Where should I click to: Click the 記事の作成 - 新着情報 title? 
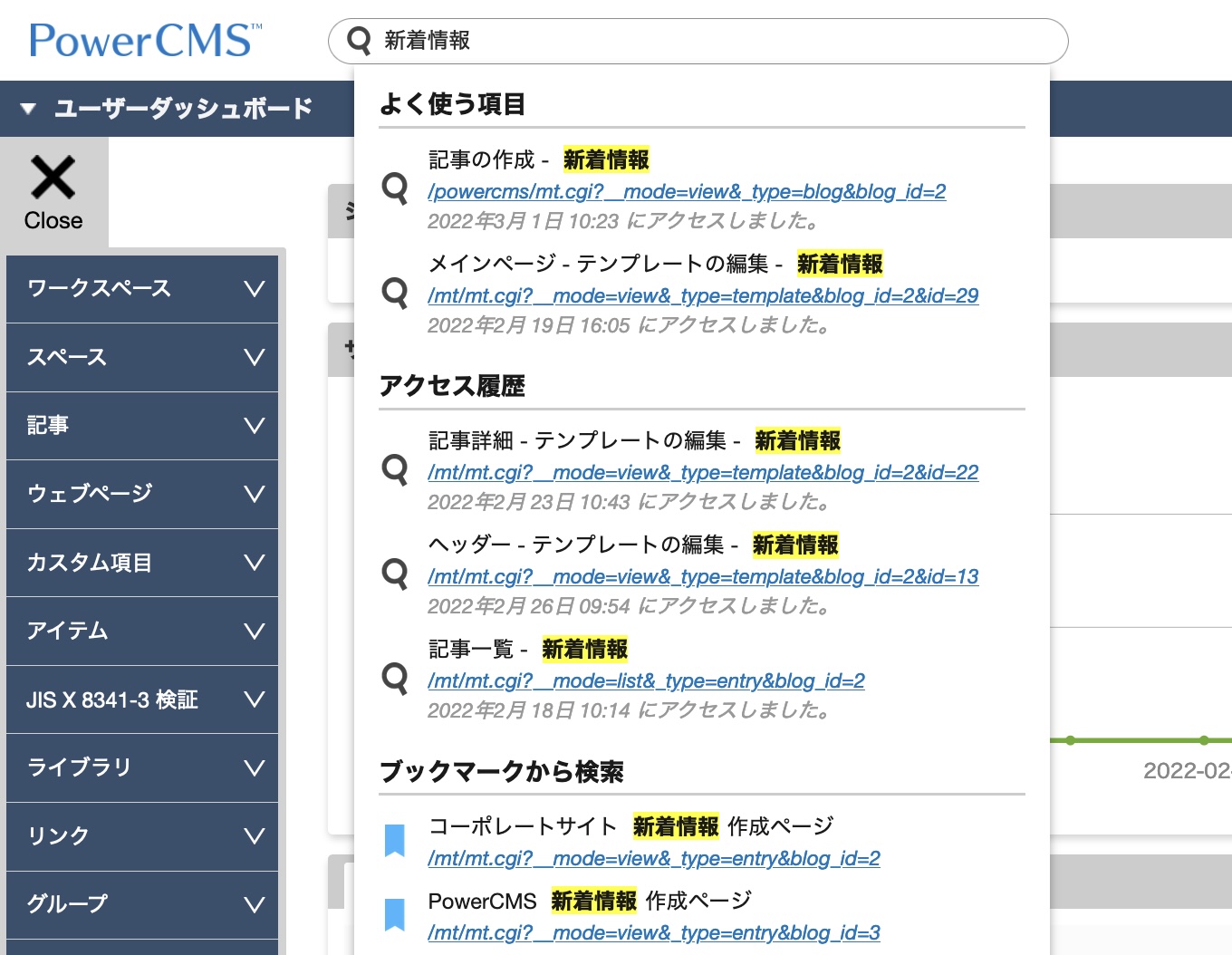539,160
